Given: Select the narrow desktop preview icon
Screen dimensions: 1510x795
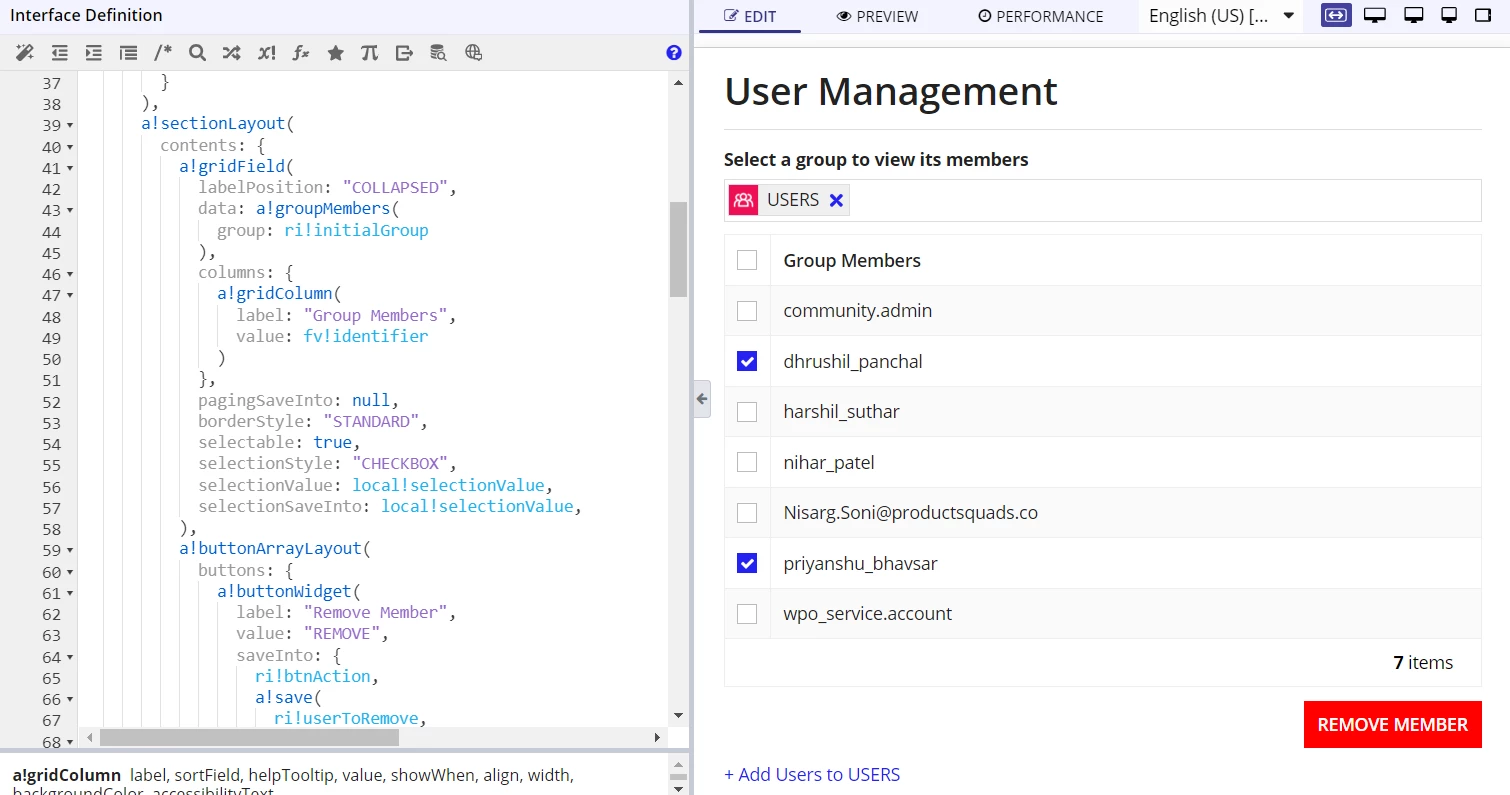Looking at the screenshot, I should coord(1449,15).
